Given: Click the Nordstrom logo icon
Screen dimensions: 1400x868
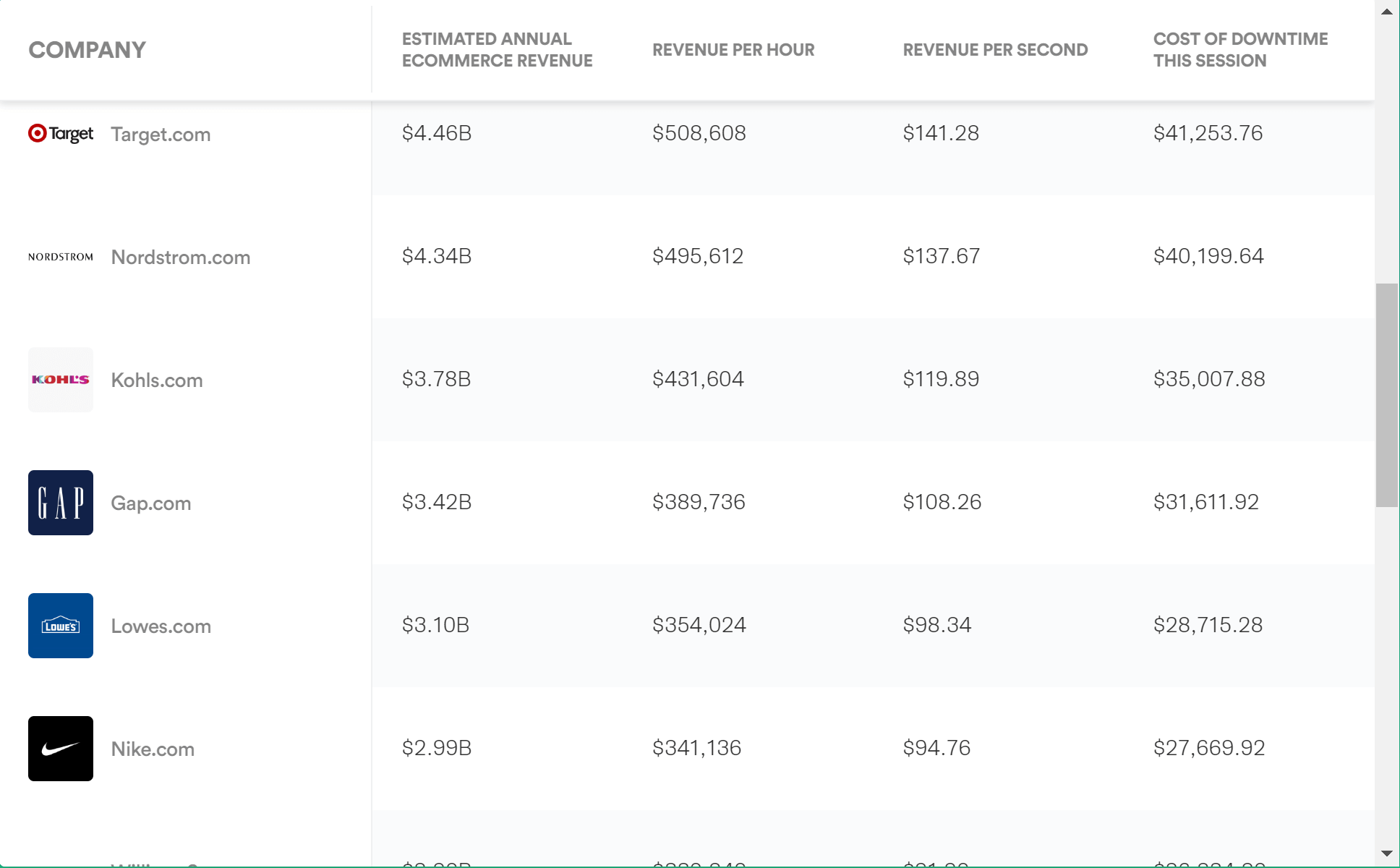Looking at the screenshot, I should (61, 257).
